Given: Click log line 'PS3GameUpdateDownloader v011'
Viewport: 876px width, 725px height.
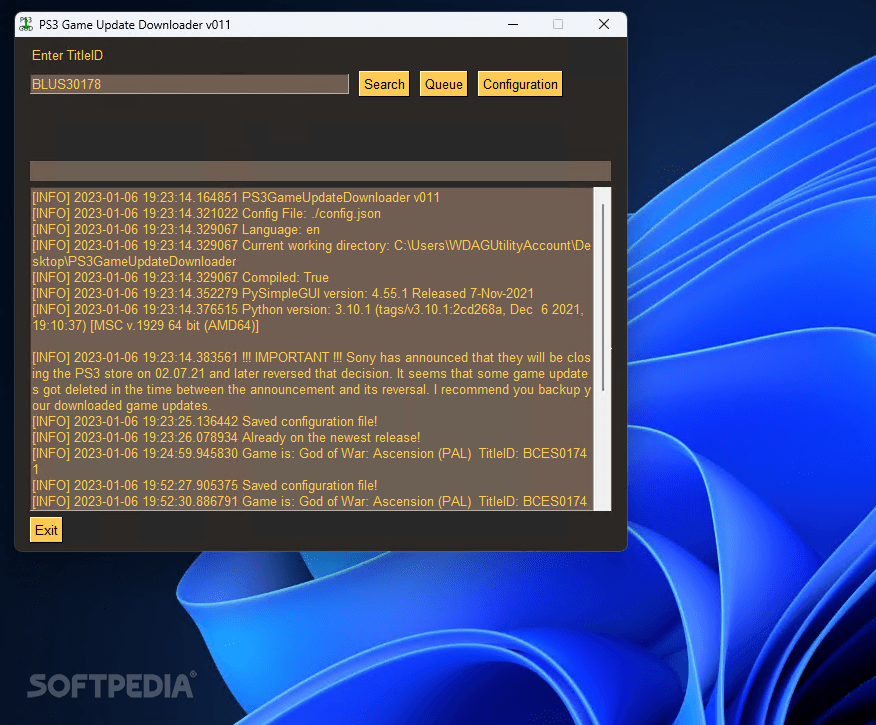Looking at the screenshot, I should 236,198.
